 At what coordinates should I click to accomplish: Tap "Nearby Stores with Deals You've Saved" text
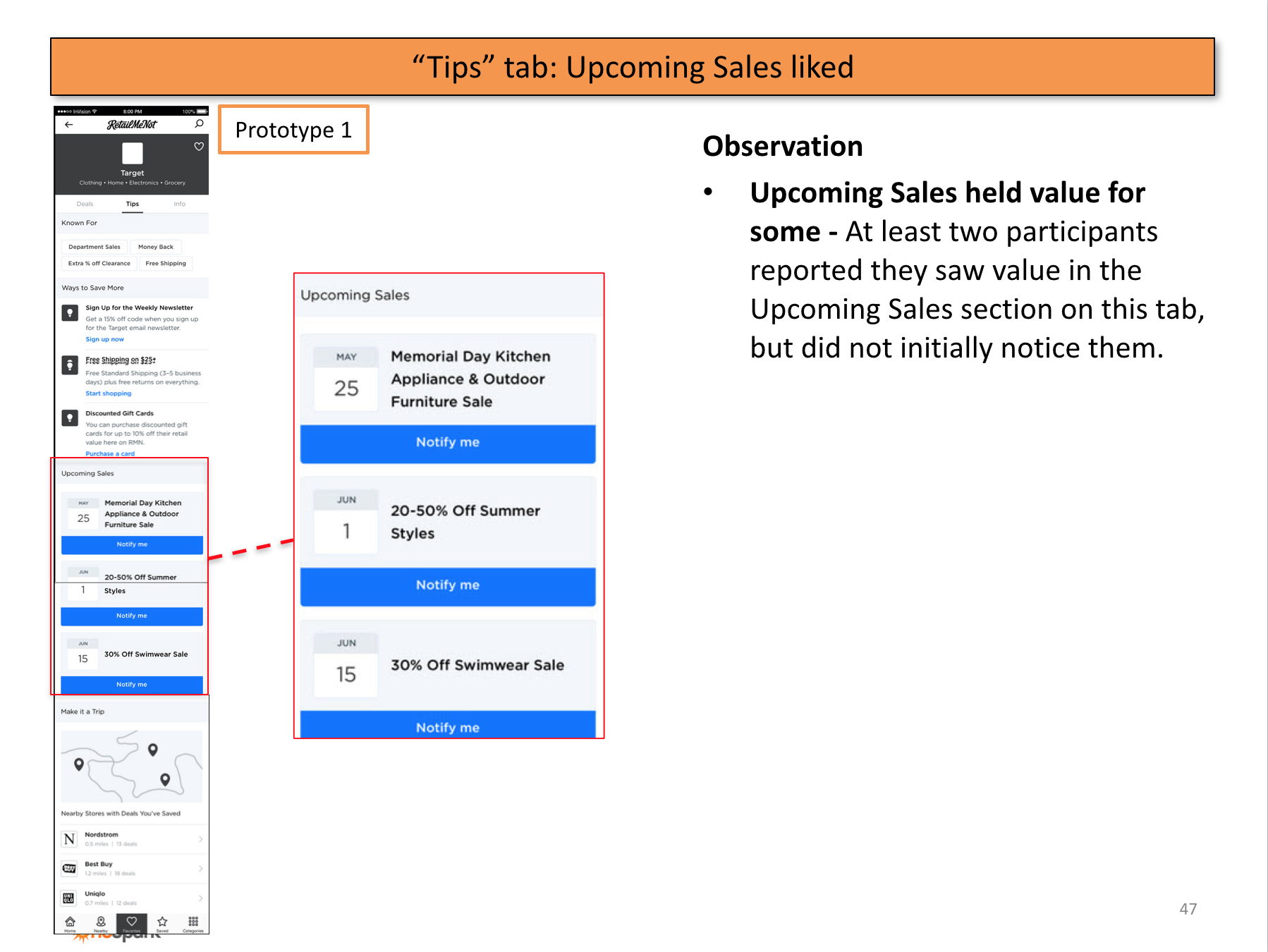click(x=121, y=813)
